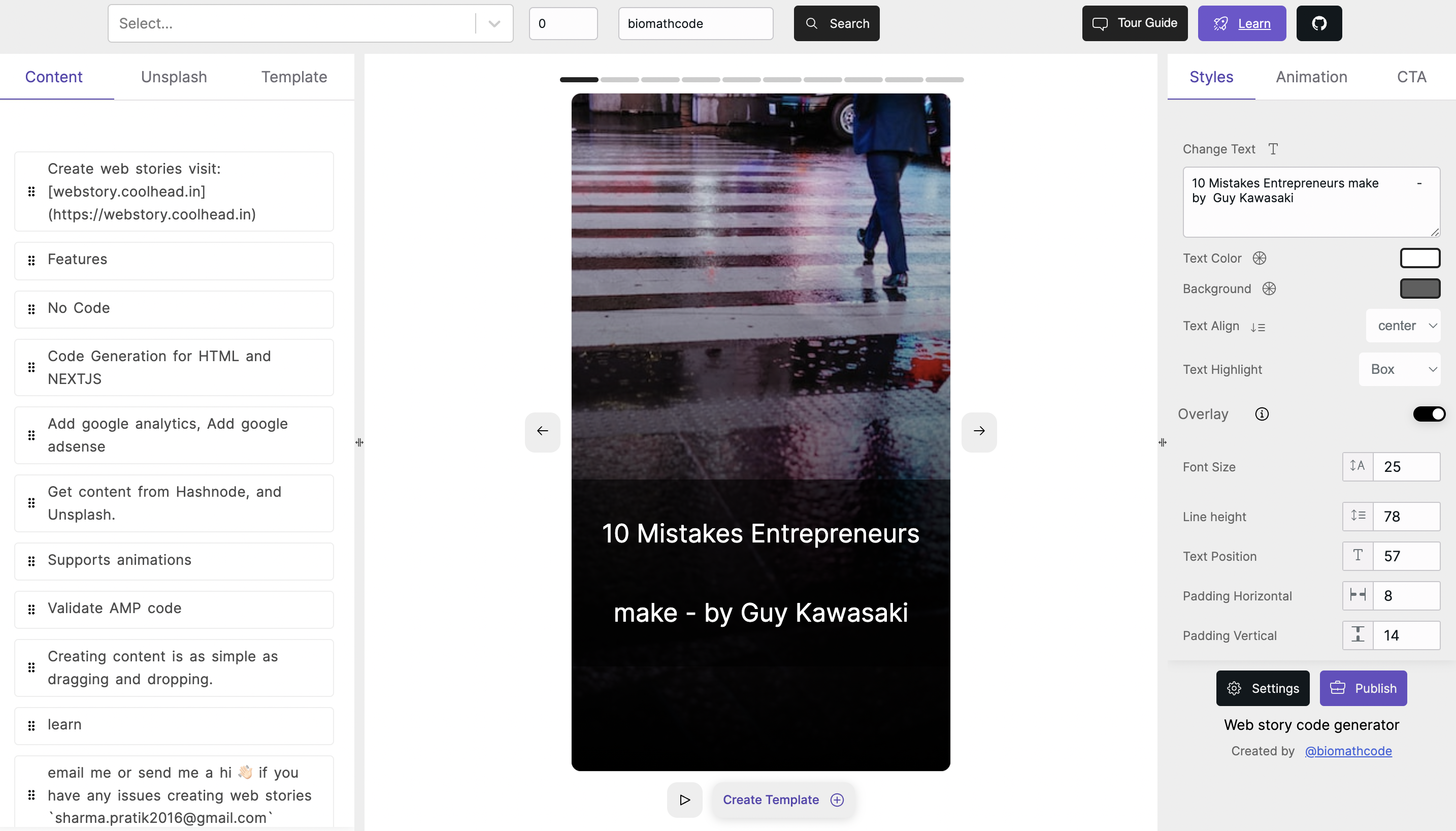Click the Publish button

click(x=1363, y=688)
